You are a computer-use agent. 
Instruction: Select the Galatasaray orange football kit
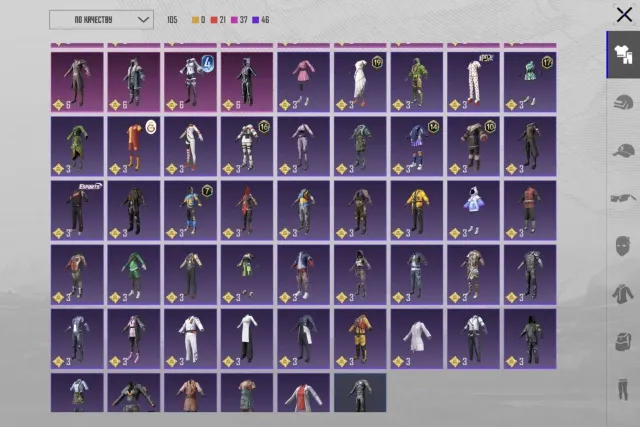(x=134, y=146)
